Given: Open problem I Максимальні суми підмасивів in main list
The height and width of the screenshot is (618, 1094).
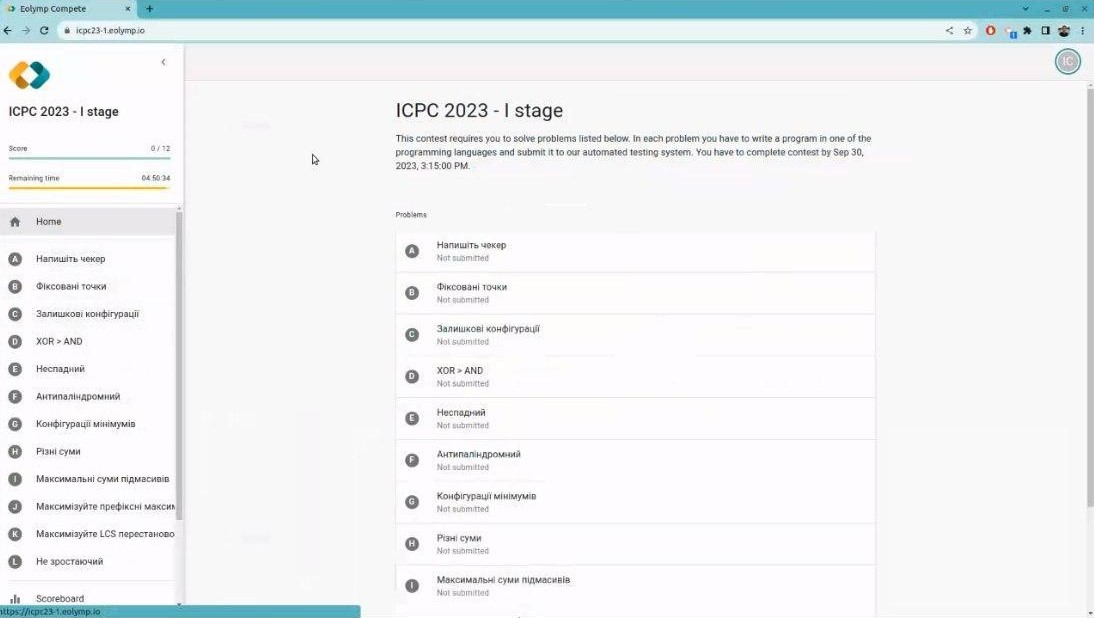Looking at the screenshot, I should coord(635,586).
